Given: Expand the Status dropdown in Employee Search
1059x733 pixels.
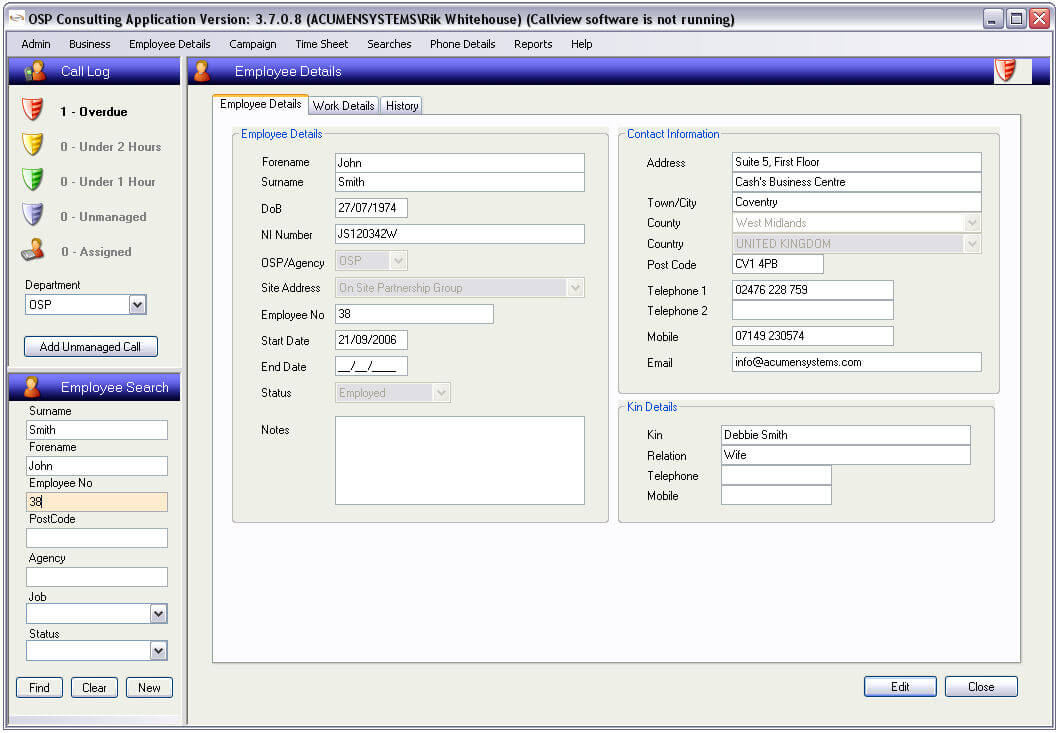Looking at the screenshot, I should 159,651.
